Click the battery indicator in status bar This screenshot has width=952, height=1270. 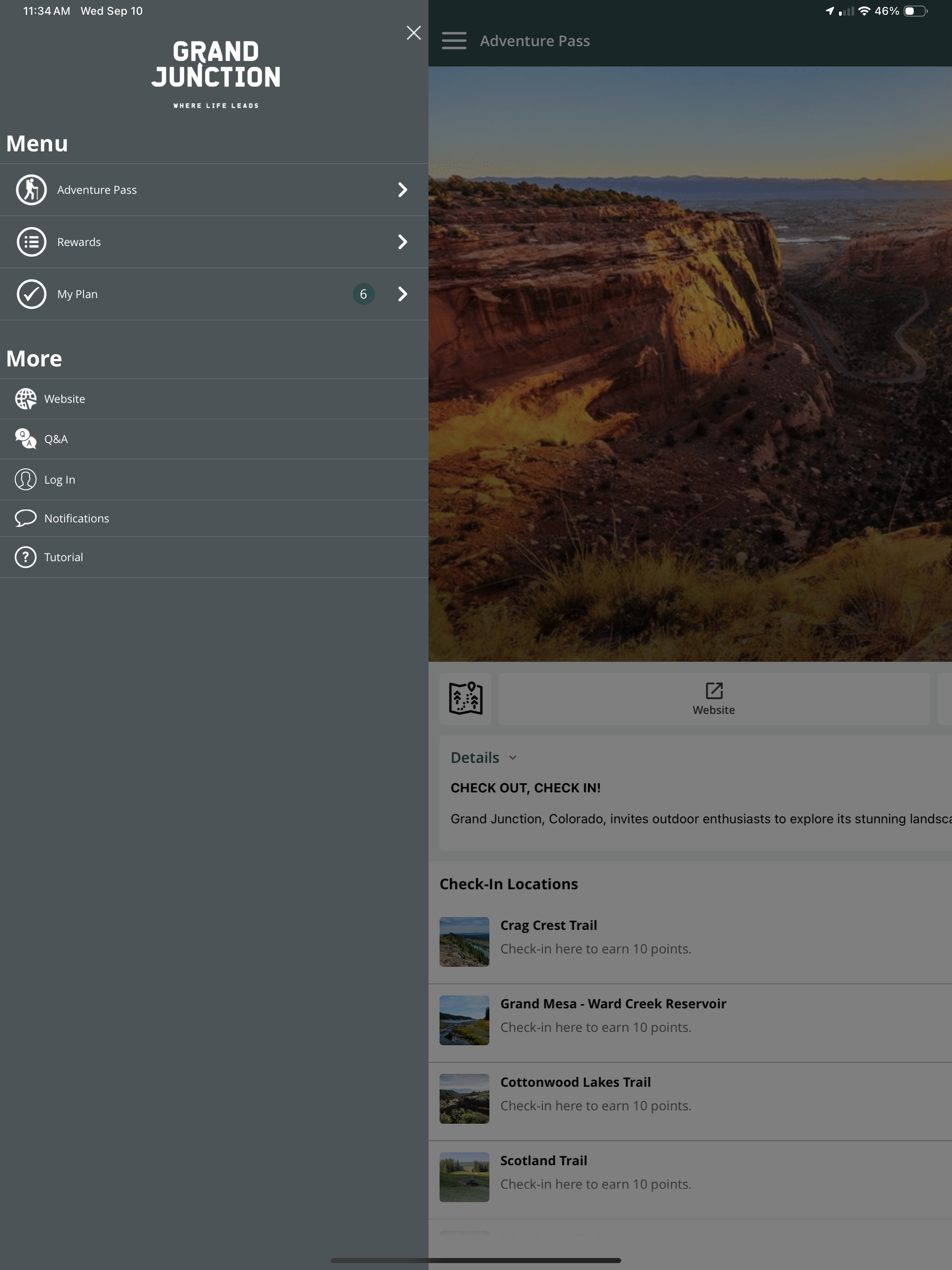pyautogui.click(x=916, y=11)
